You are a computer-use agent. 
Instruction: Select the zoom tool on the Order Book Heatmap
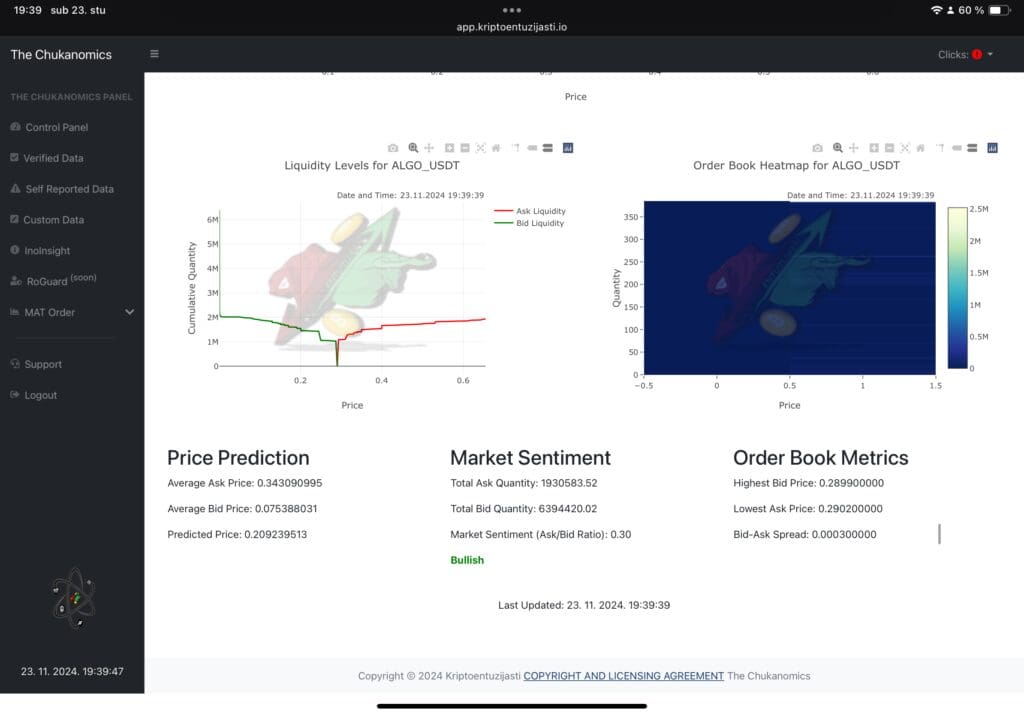point(837,147)
